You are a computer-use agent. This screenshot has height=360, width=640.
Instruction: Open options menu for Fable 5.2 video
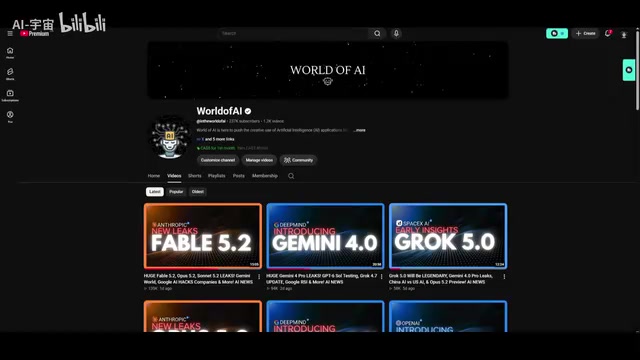coord(259,276)
